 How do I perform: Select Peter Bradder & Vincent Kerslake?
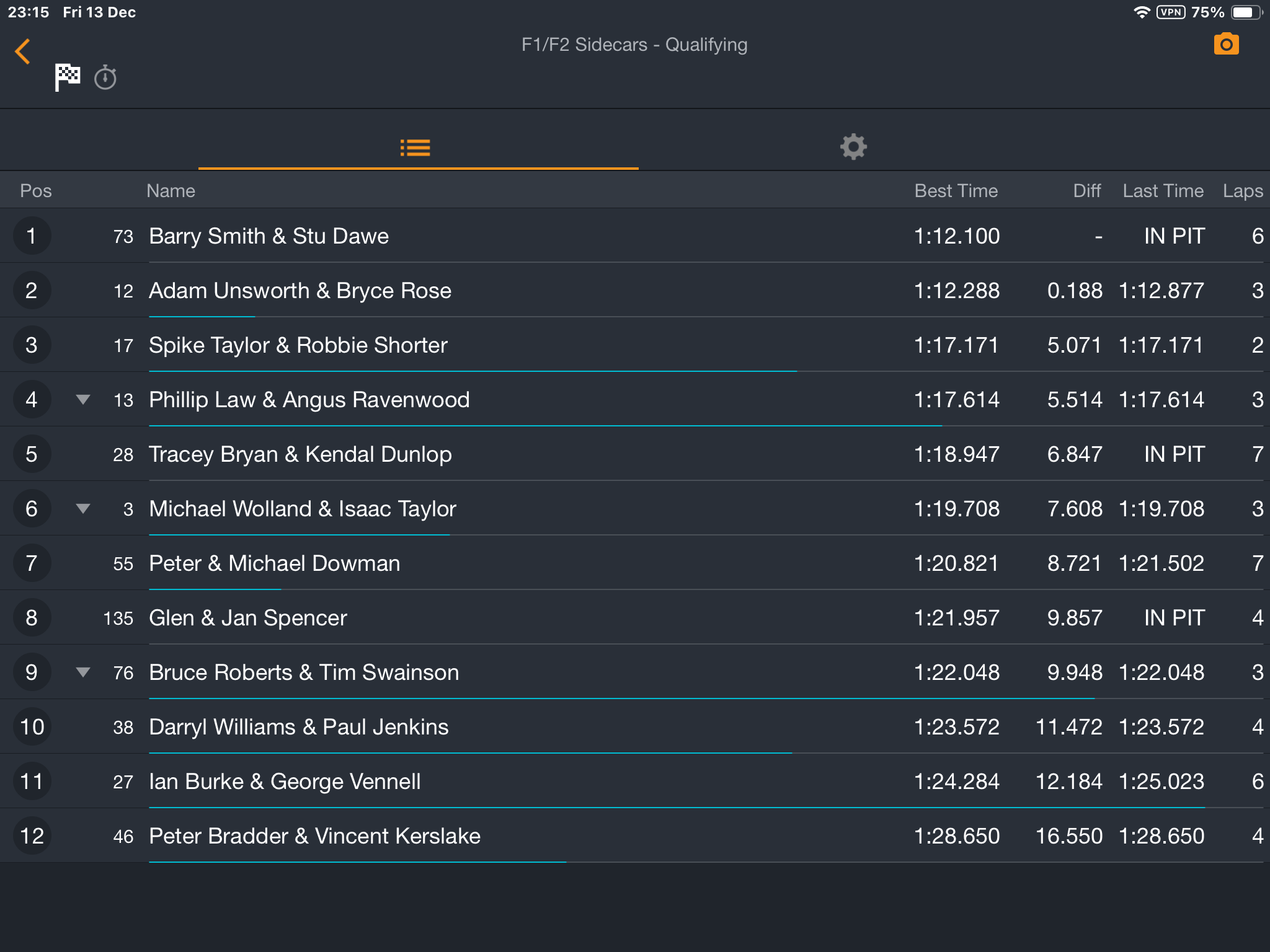coord(315,836)
